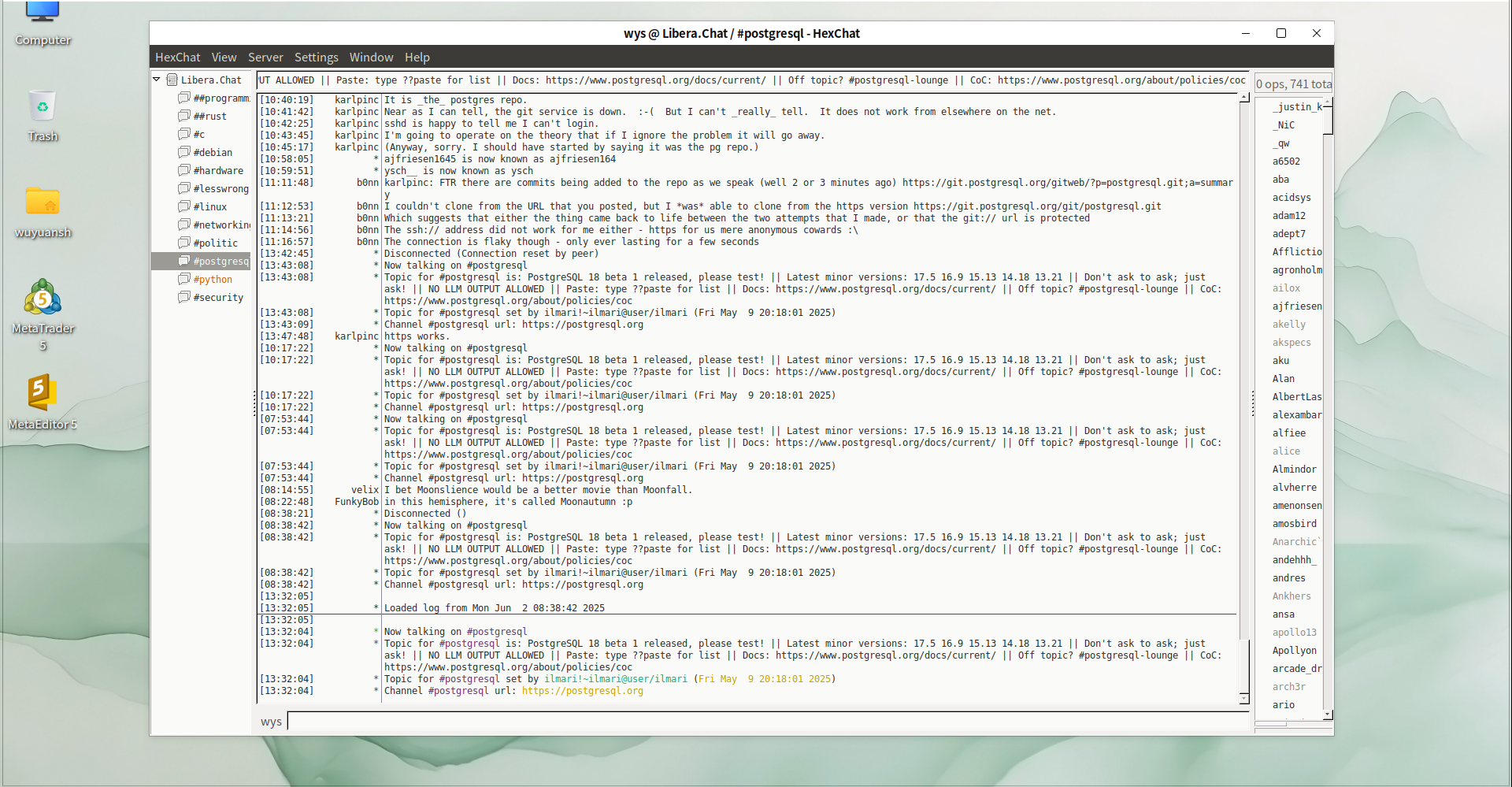This screenshot has width=1512, height=787.
Task: Open the Settings menu
Action: pos(316,58)
